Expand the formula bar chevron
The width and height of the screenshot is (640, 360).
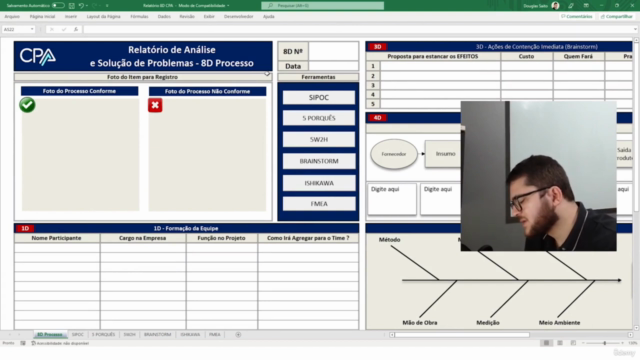click(x=635, y=29)
